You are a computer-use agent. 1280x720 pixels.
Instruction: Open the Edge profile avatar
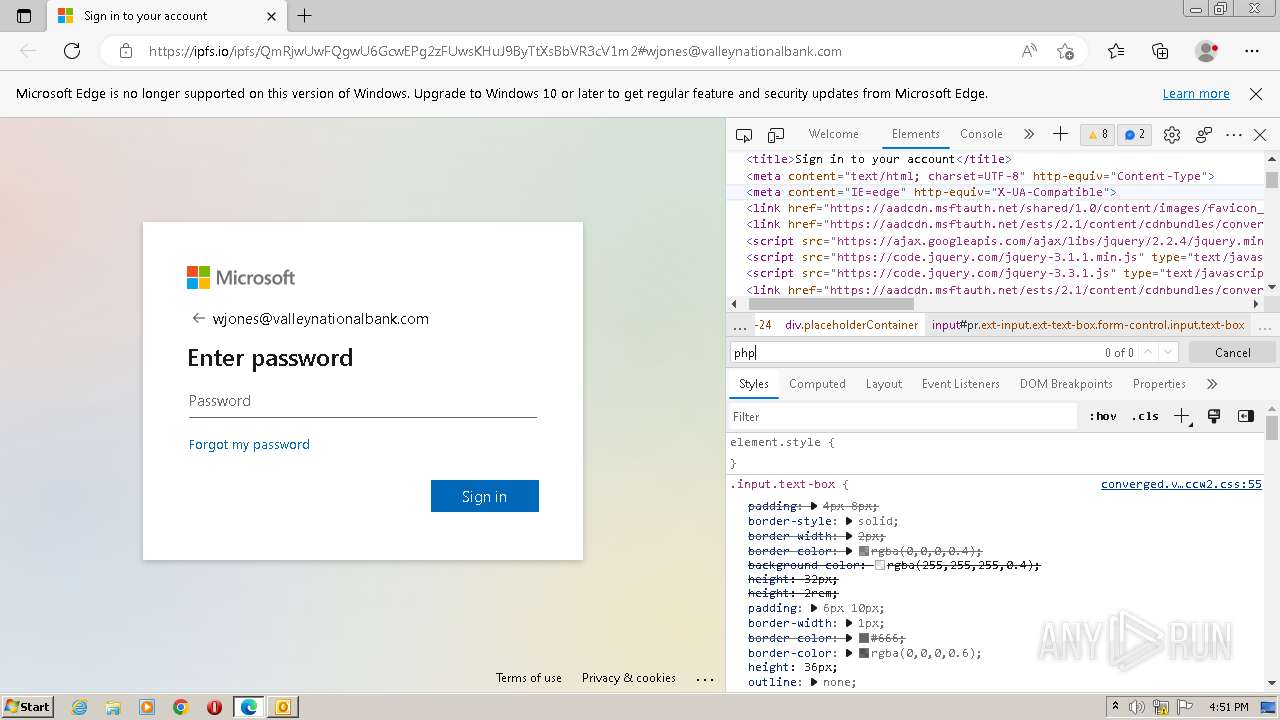click(1206, 51)
